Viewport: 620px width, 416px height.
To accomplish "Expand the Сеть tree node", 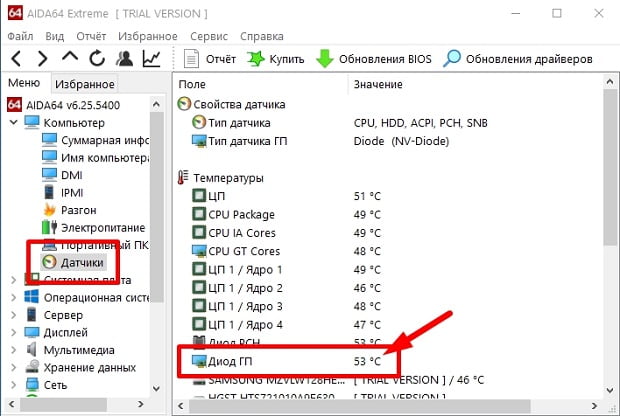I will (14, 384).
